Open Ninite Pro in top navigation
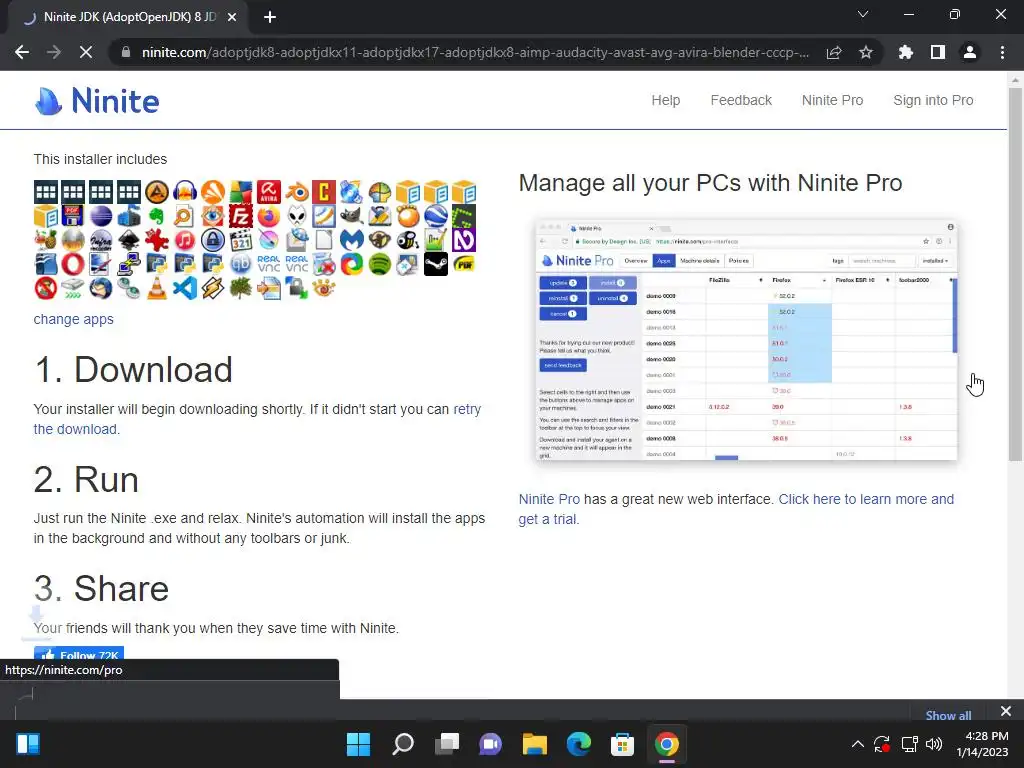The width and height of the screenshot is (1024, 768). tap(832, 100)
